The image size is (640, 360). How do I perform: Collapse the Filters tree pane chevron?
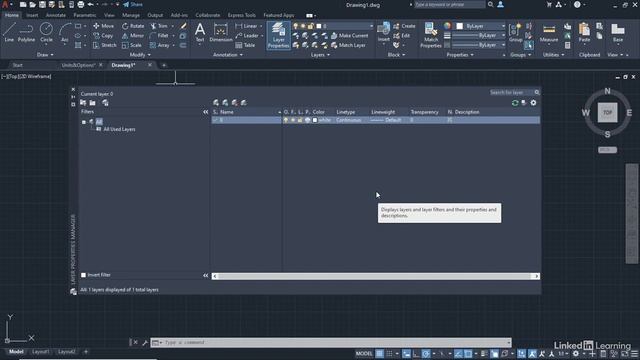[x=206, y=112]
